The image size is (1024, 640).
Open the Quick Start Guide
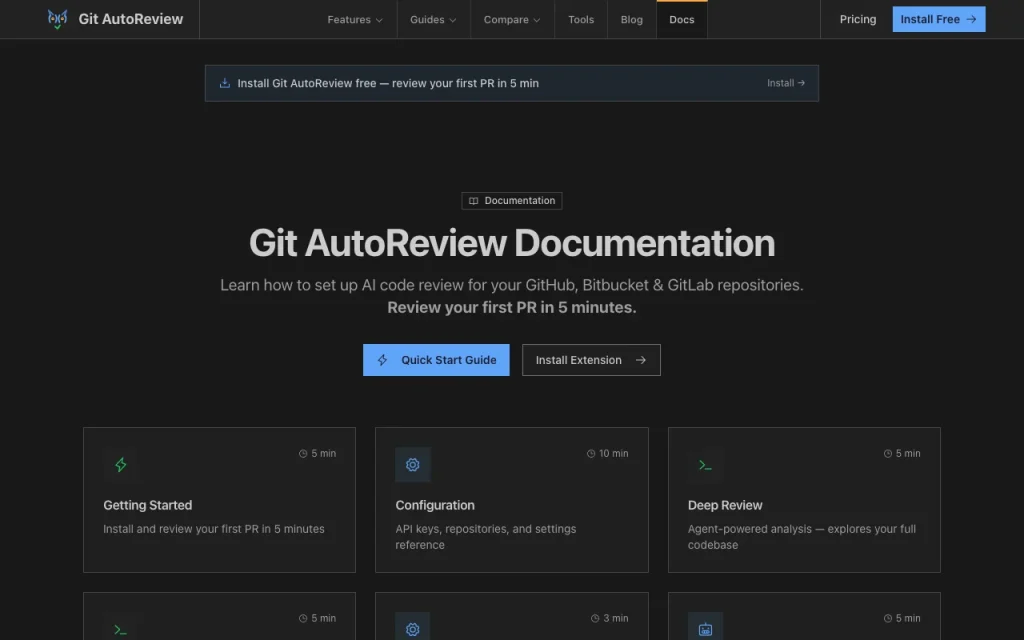[436, 360]
